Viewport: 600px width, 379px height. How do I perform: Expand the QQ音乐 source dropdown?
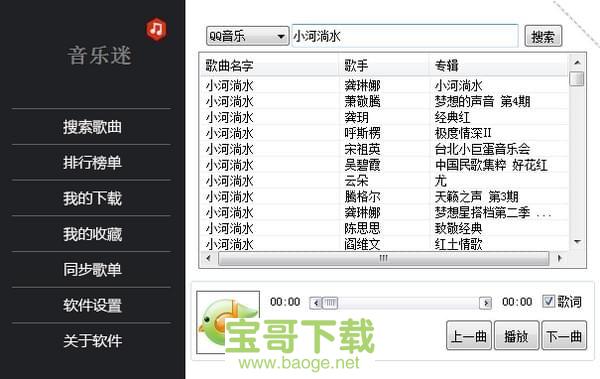tap(247, 36)
